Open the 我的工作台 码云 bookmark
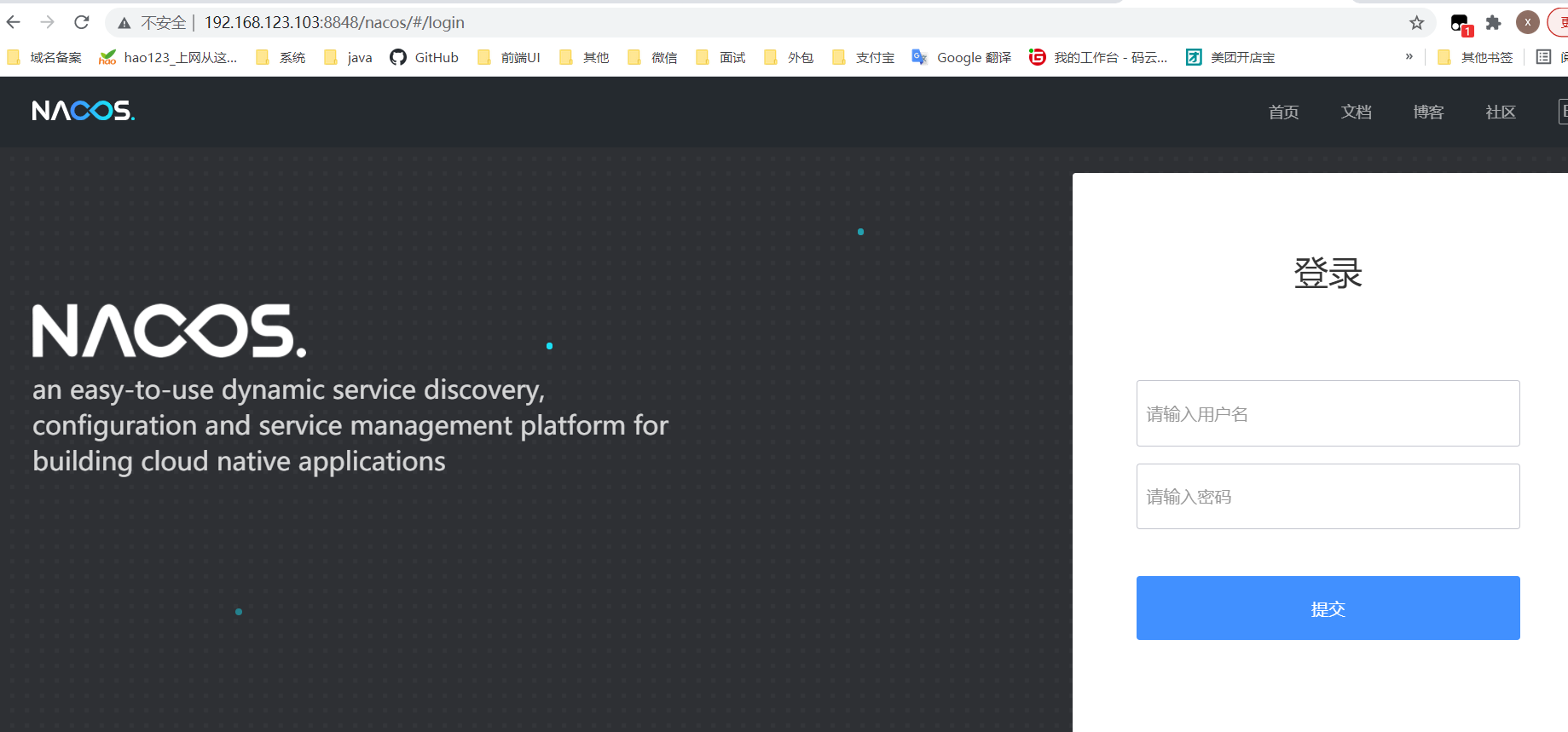The image size is (1568, 732). pyautogui.click(x=1098, y=57)
